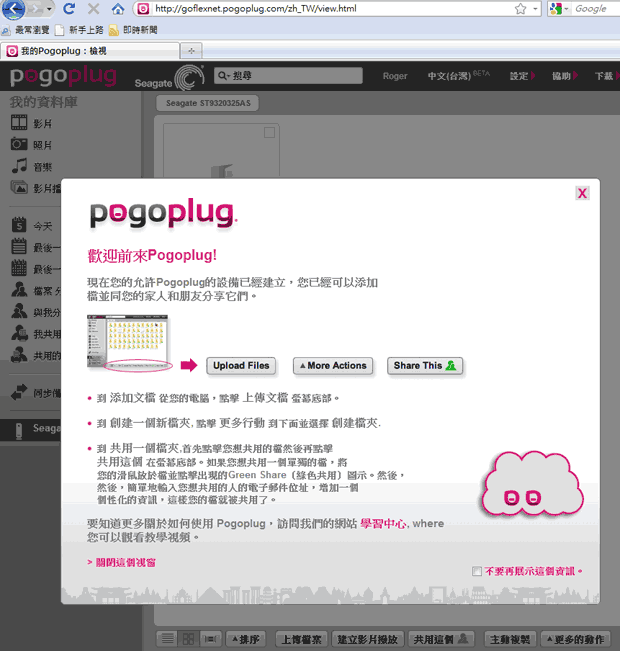This screenshot has height=651, width=620.
Task: Click the 搜尋 search field
Action: coord(290,76)
